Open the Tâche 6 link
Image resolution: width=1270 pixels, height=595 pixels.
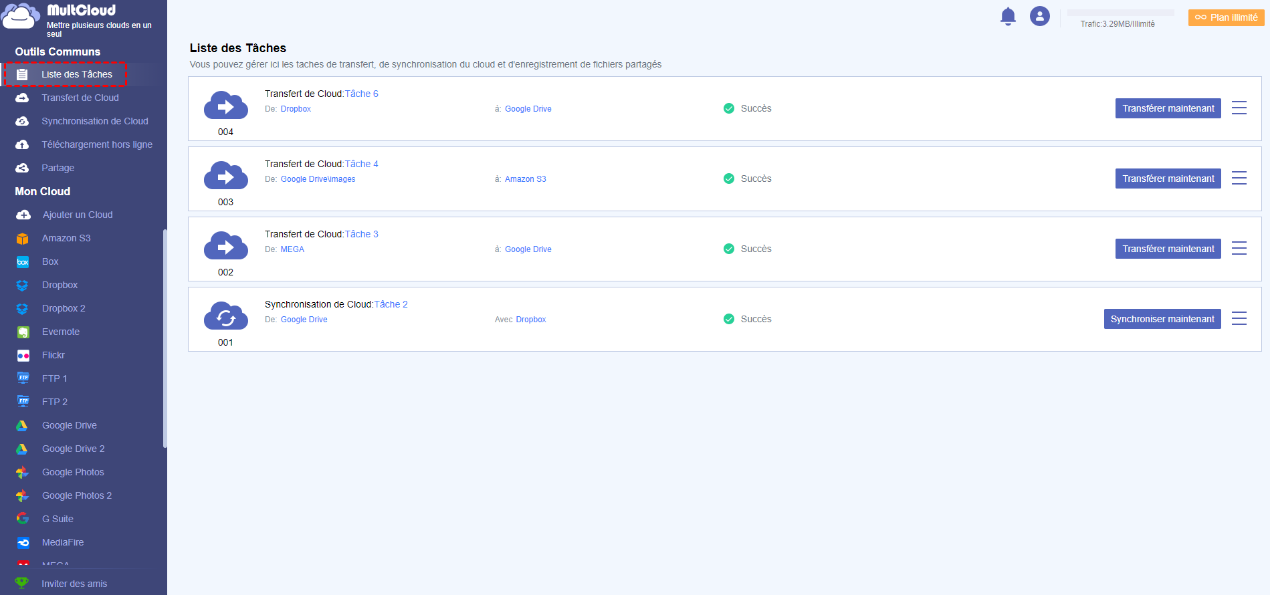click(x=362, y=94)
